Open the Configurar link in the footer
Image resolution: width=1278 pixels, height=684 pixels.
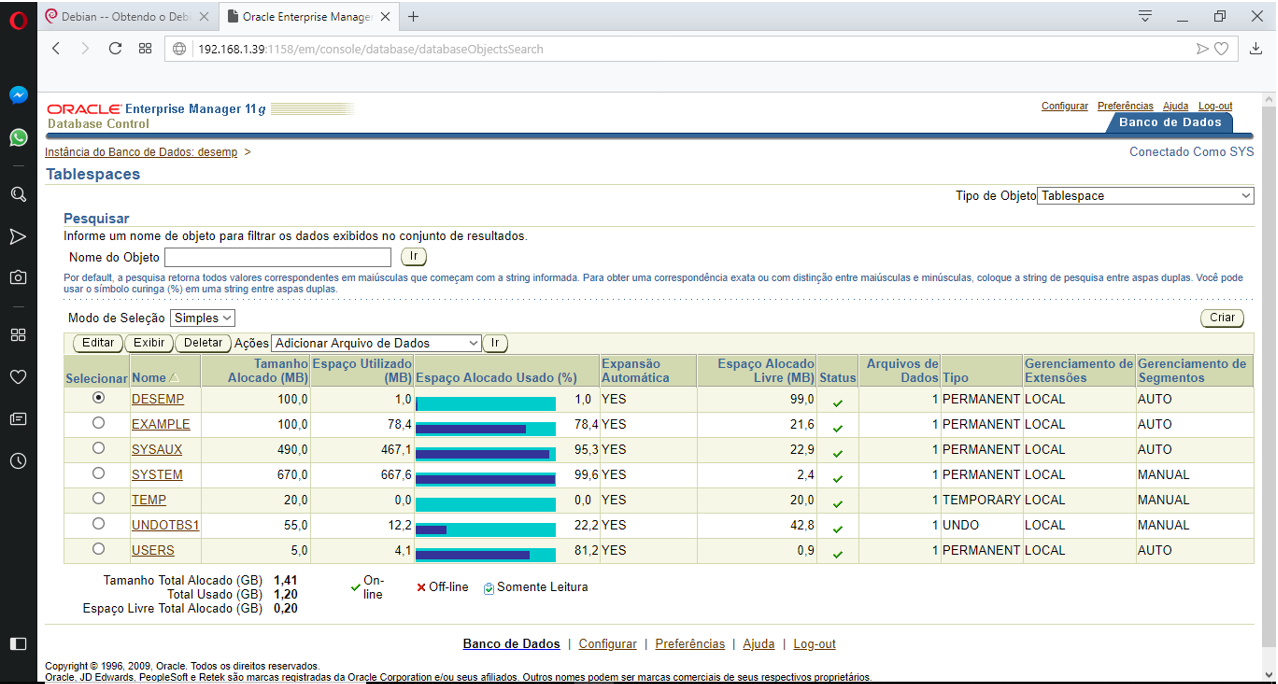[x=608, y=644]
